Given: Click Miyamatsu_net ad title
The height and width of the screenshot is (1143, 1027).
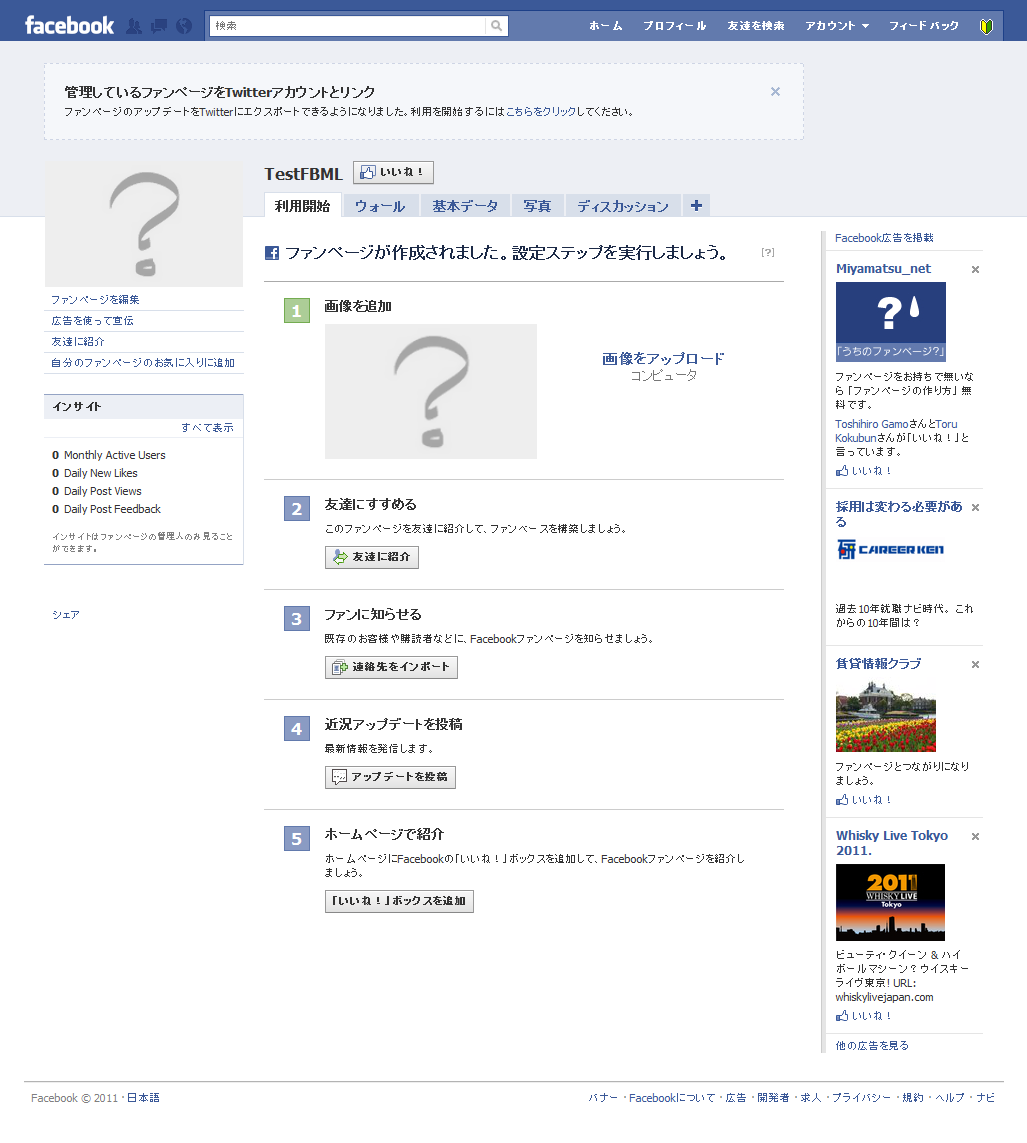Looking at the screenshot, I should [883, 269].
